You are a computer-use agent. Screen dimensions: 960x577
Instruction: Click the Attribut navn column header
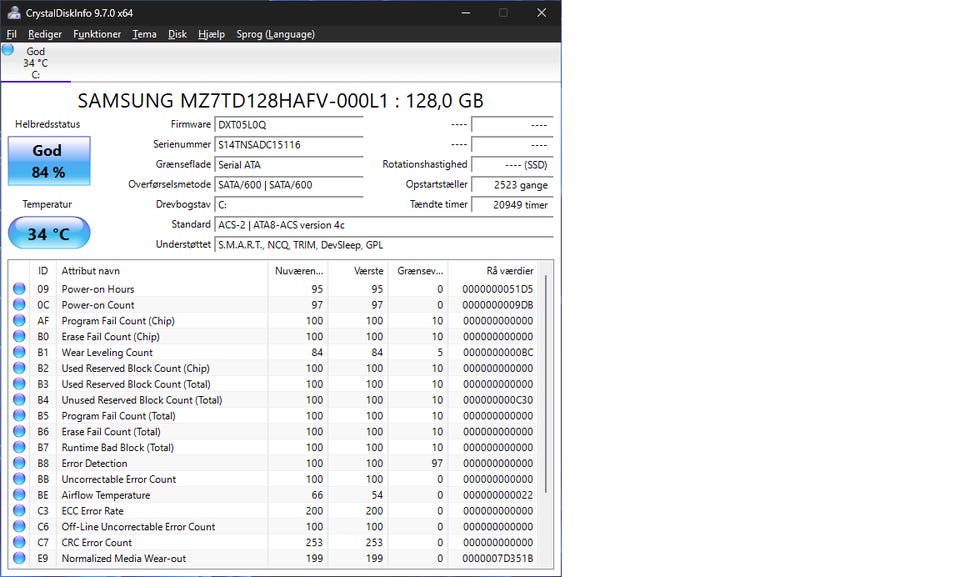(x=160, y=271)
